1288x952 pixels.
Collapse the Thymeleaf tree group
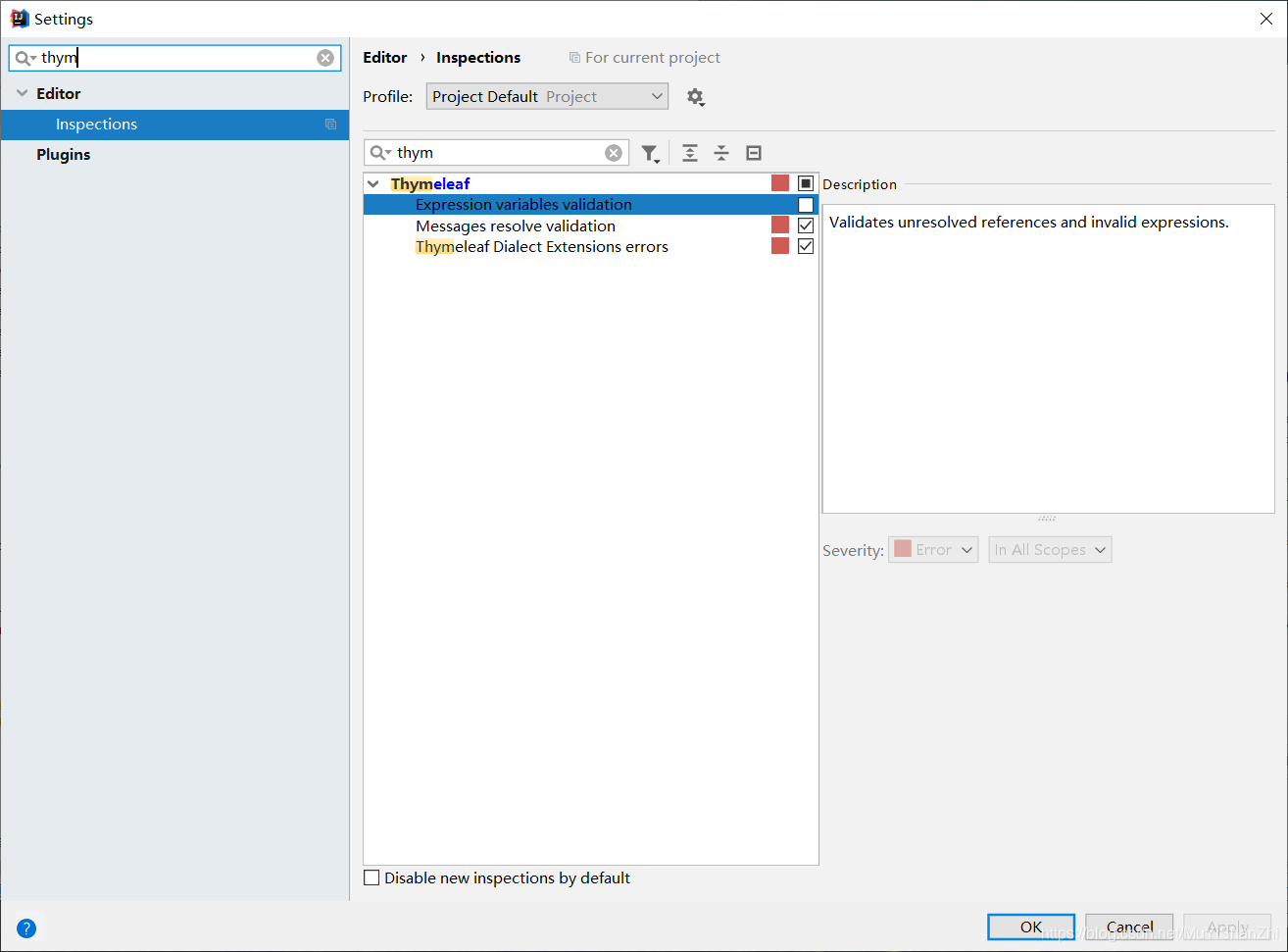tap(373, 183)
